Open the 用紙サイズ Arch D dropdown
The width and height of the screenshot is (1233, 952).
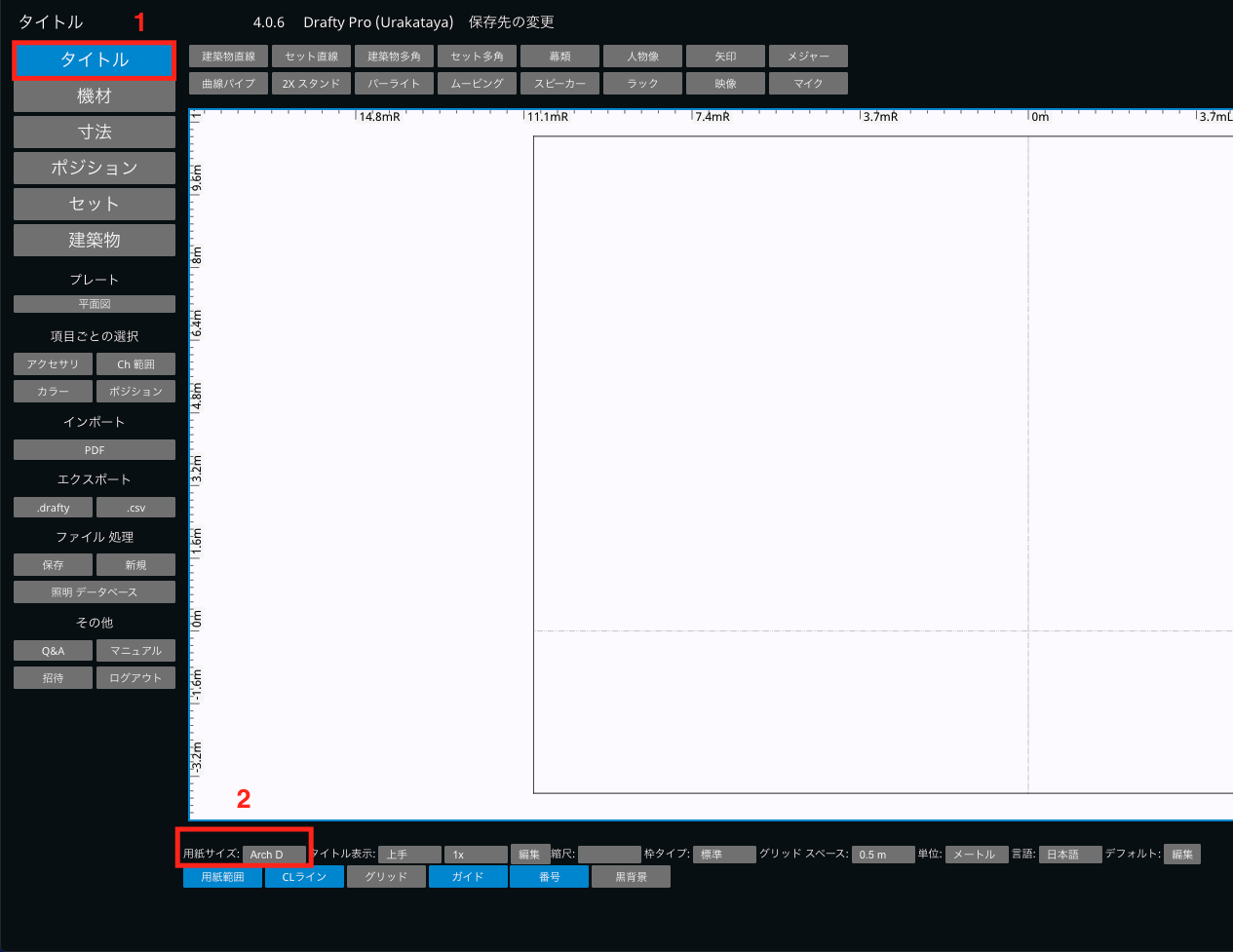point(274,855)
